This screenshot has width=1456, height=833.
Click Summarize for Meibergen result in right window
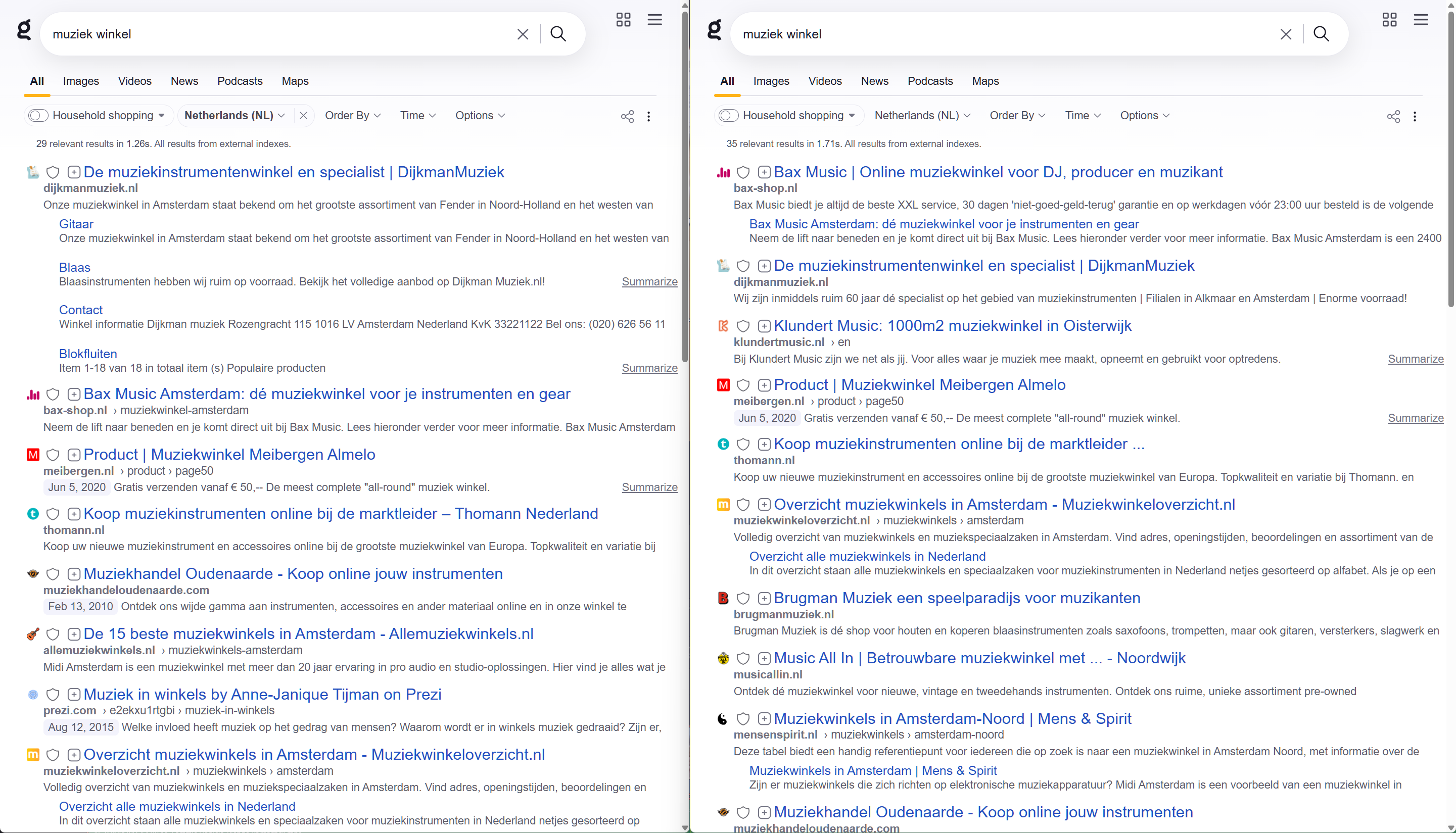1416,418
